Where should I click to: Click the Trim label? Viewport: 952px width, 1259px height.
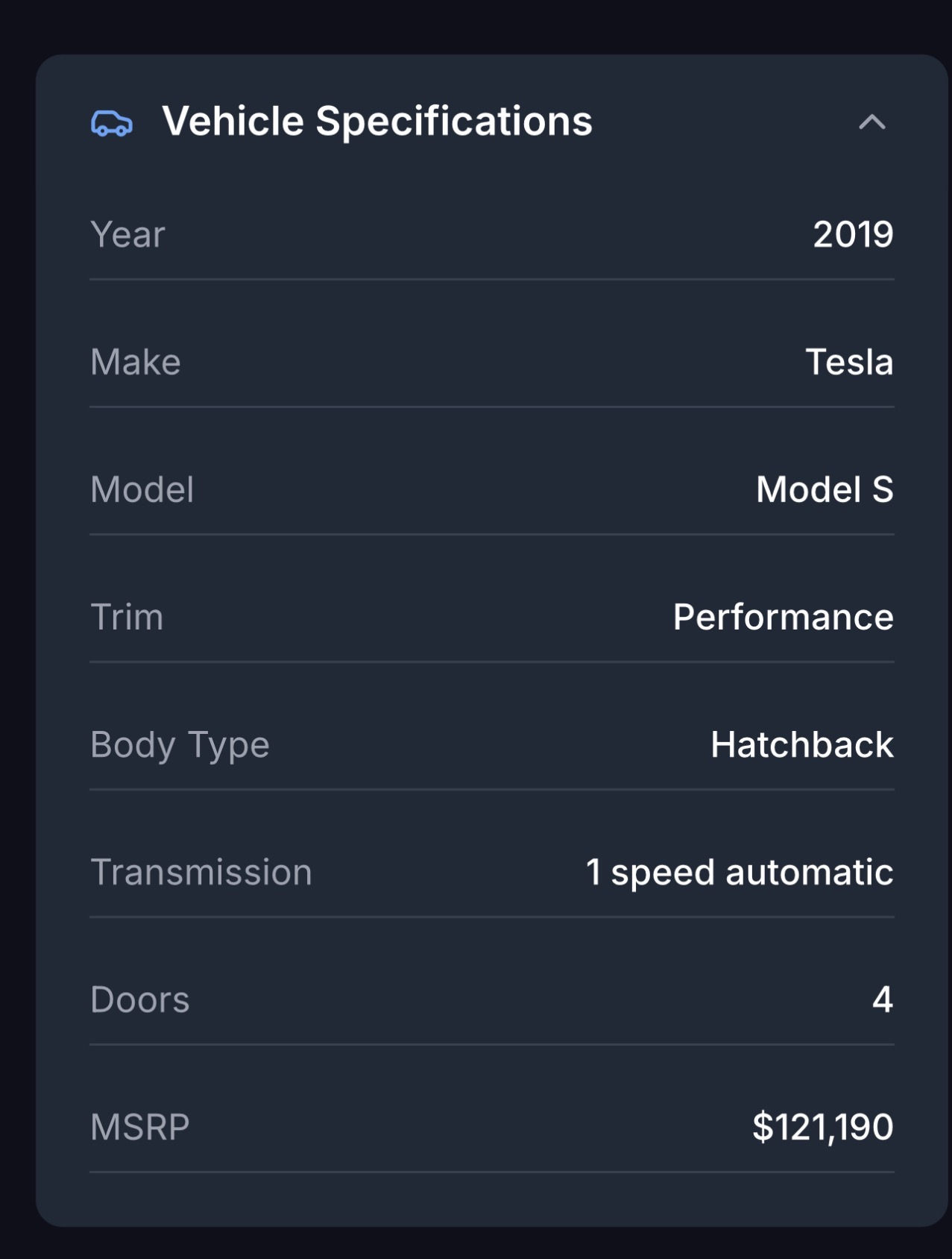point(127,617)
